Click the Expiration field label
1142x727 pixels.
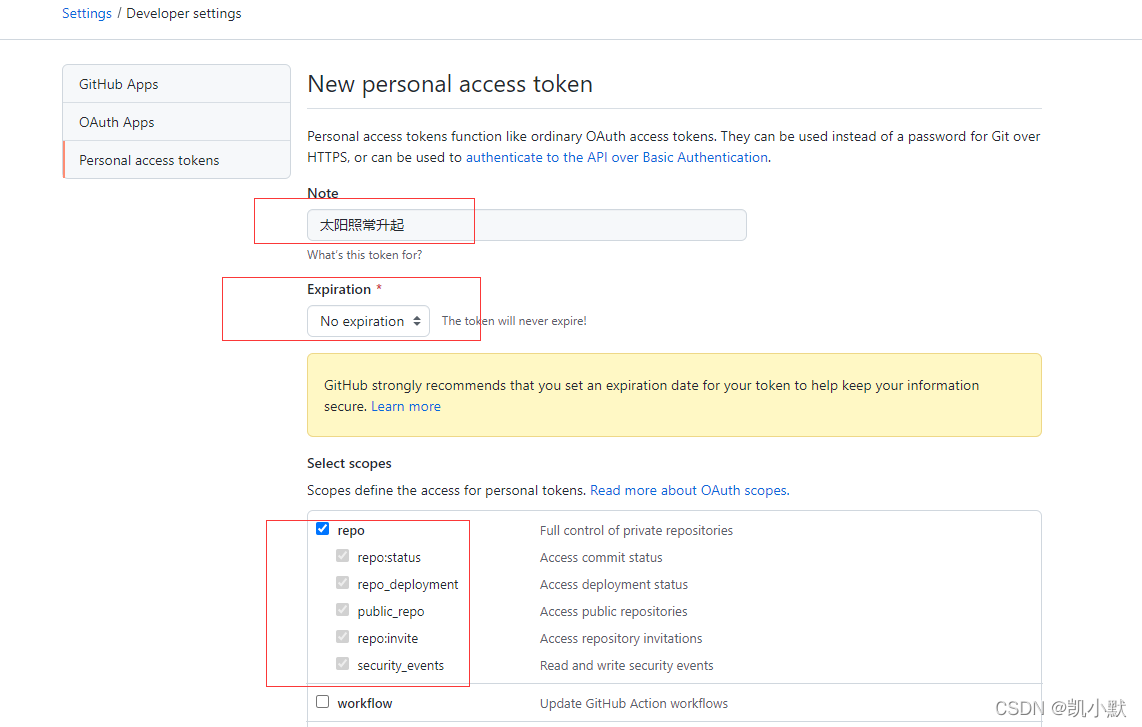339,289
